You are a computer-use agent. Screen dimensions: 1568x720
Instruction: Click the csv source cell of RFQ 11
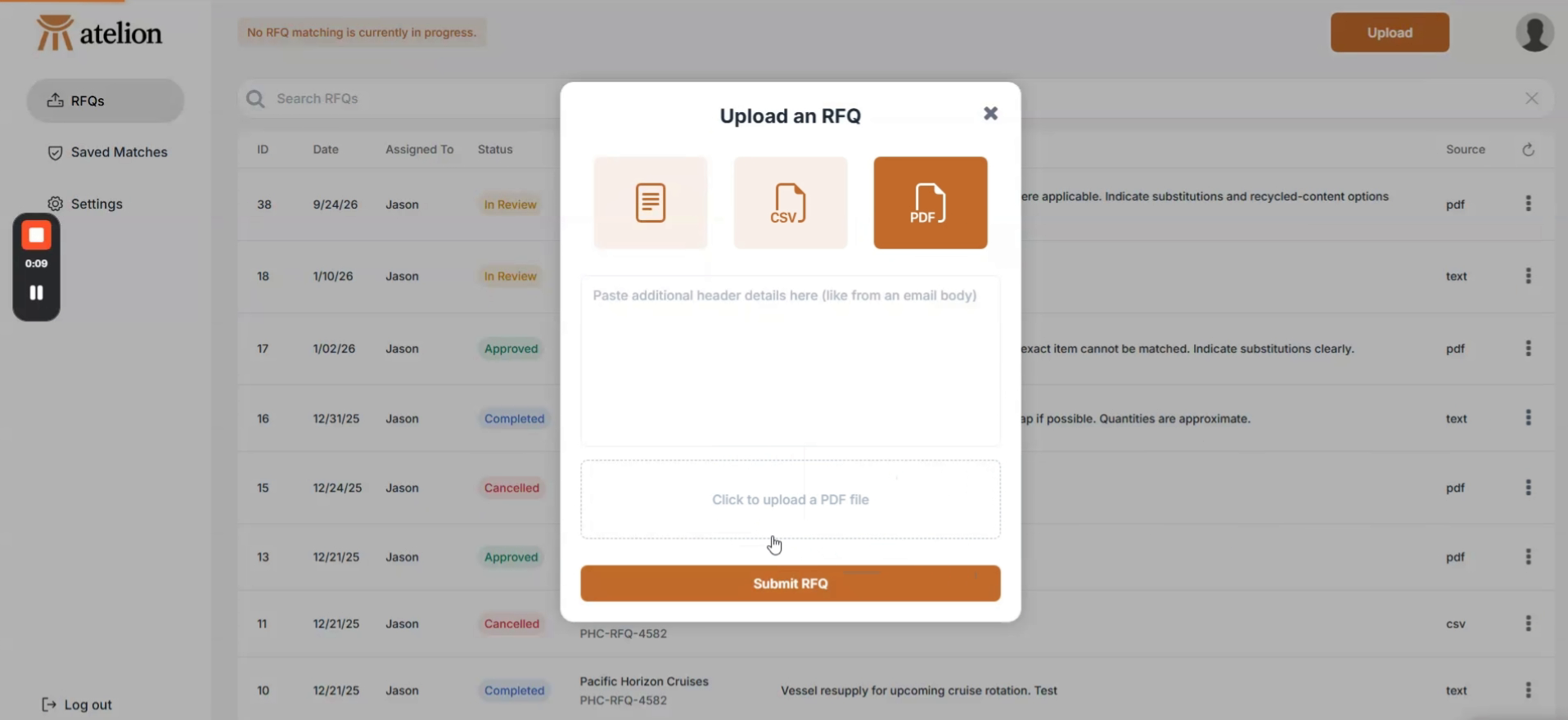[x=1455, y=623]
